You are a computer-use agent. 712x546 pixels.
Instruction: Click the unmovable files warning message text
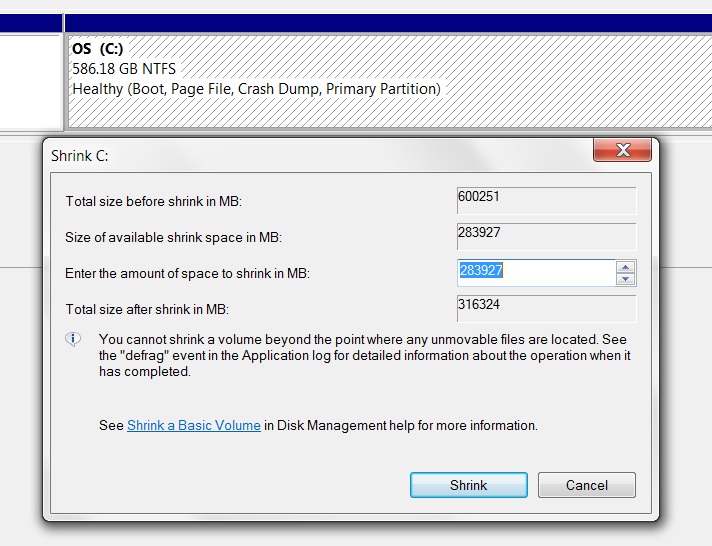[x=365, y=355]
